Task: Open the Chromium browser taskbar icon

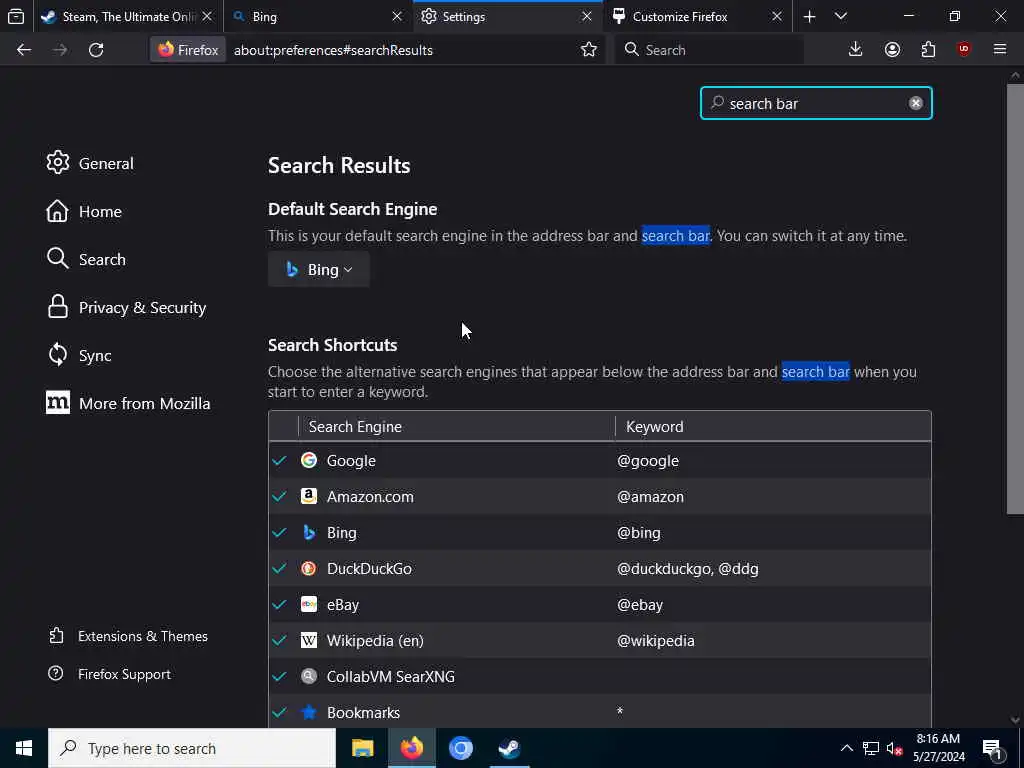Action: click(460, 748)
